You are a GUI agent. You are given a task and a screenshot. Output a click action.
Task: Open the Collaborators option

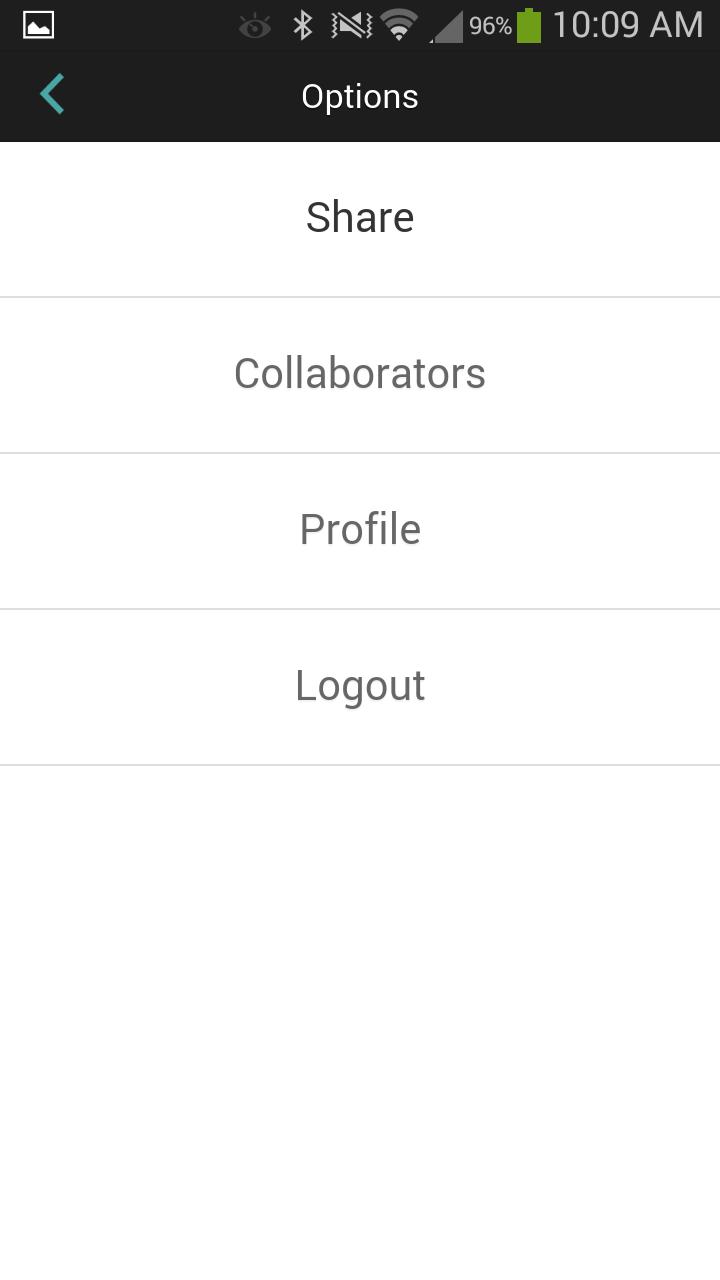360,374
